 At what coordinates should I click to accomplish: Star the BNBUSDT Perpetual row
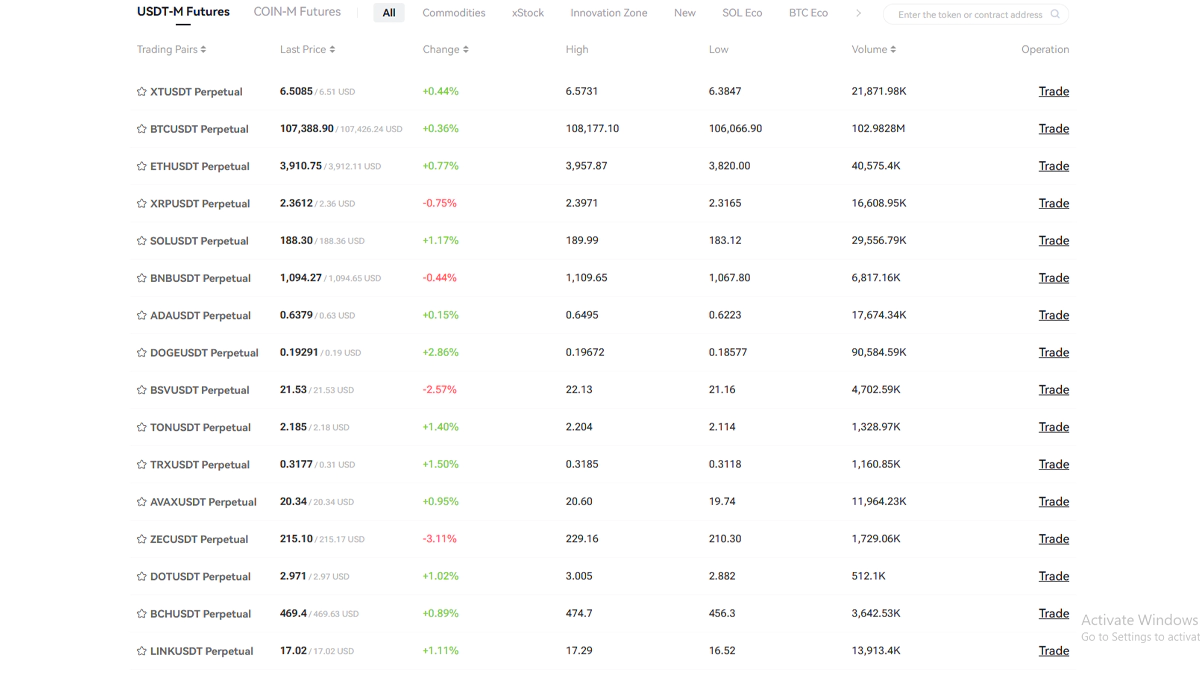(x=141, y=278)
